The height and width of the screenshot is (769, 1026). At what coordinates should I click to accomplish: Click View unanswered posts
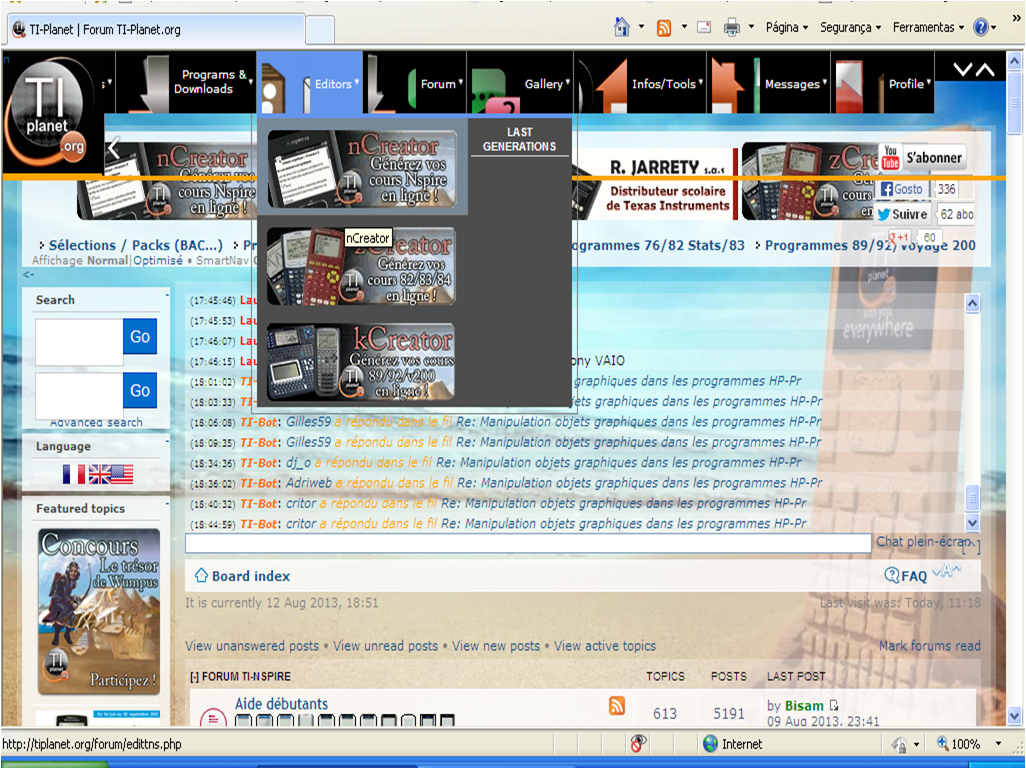coord(252,646)
